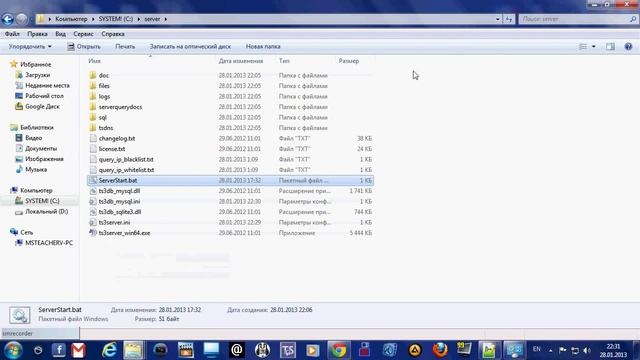This screenshot has height=360, width=640.
Task: Open the Справка menu
Action: point(113,34)
